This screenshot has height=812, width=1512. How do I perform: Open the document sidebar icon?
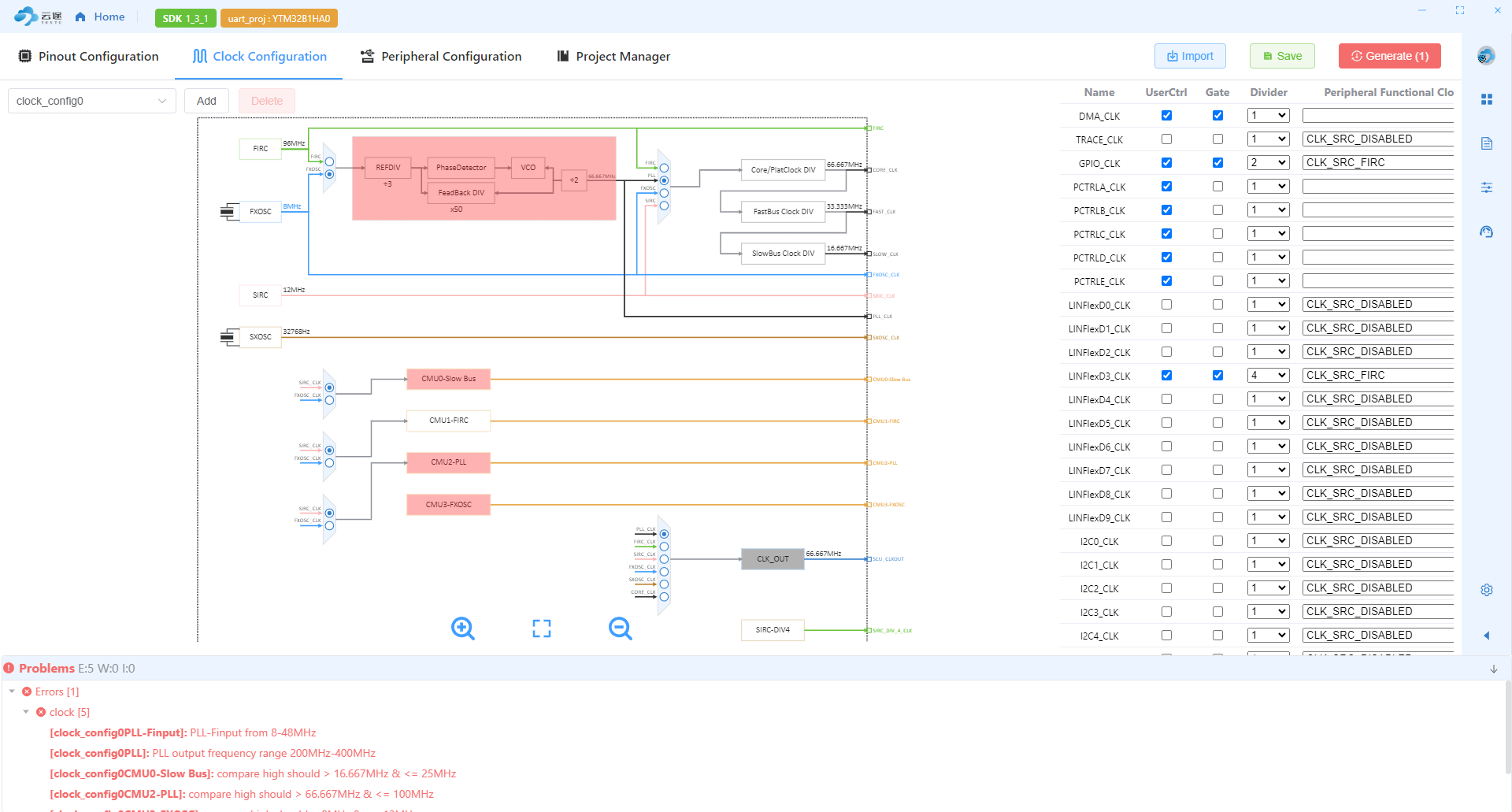(1487, 143)
